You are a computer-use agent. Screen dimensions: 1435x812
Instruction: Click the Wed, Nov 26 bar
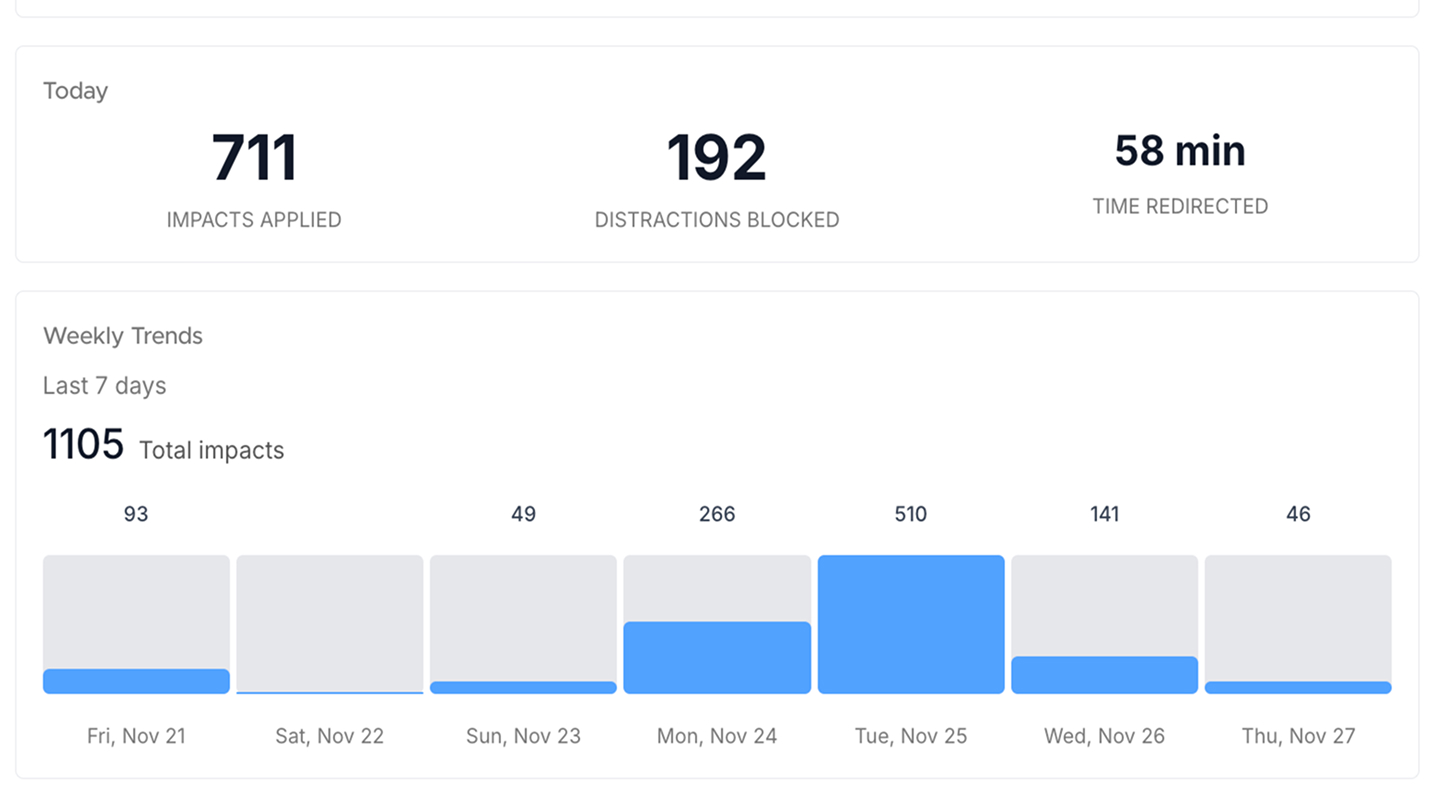tap(1104, 624)
